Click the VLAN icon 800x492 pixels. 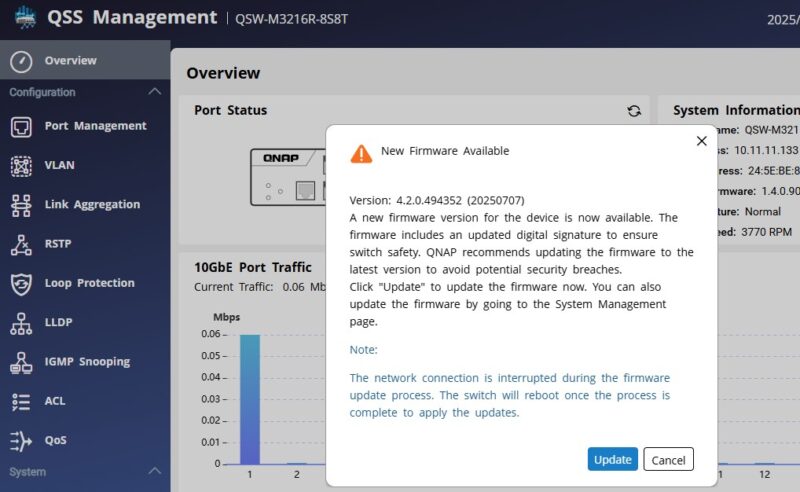(21, 166)
